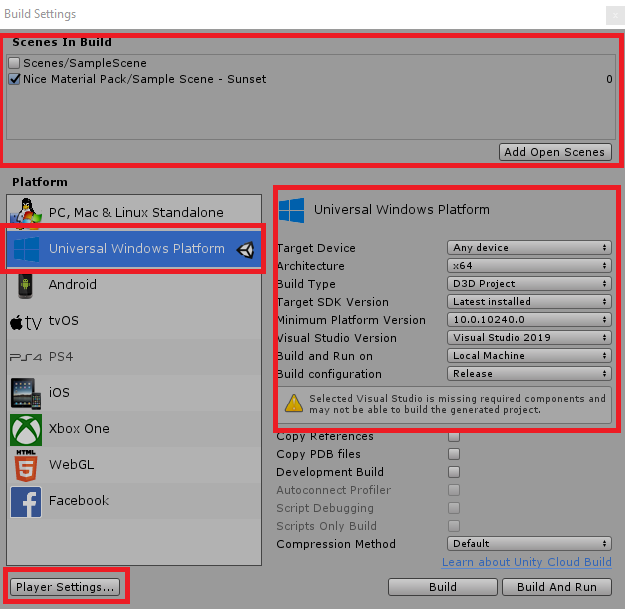625x609 pixels.
Task: Open the Build configuration Release dropdown
Action: 529,373
